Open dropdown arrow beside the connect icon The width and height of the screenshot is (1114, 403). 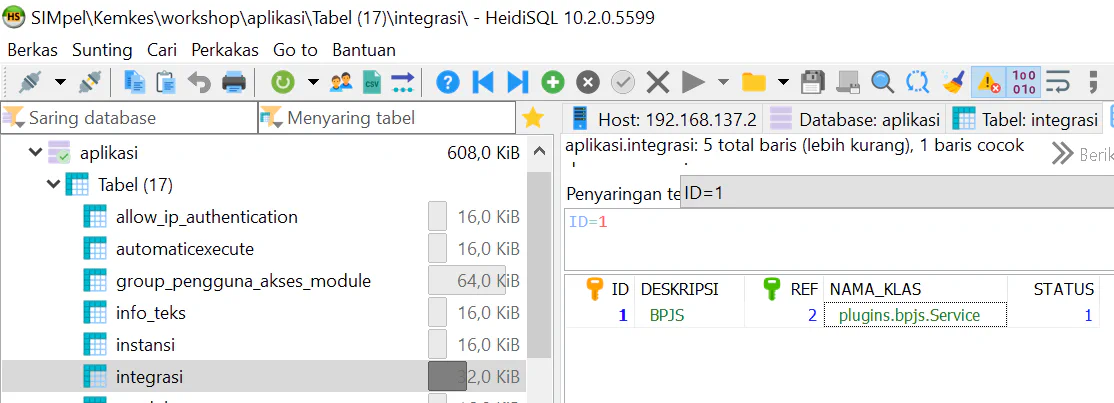[x=60, y=82]
